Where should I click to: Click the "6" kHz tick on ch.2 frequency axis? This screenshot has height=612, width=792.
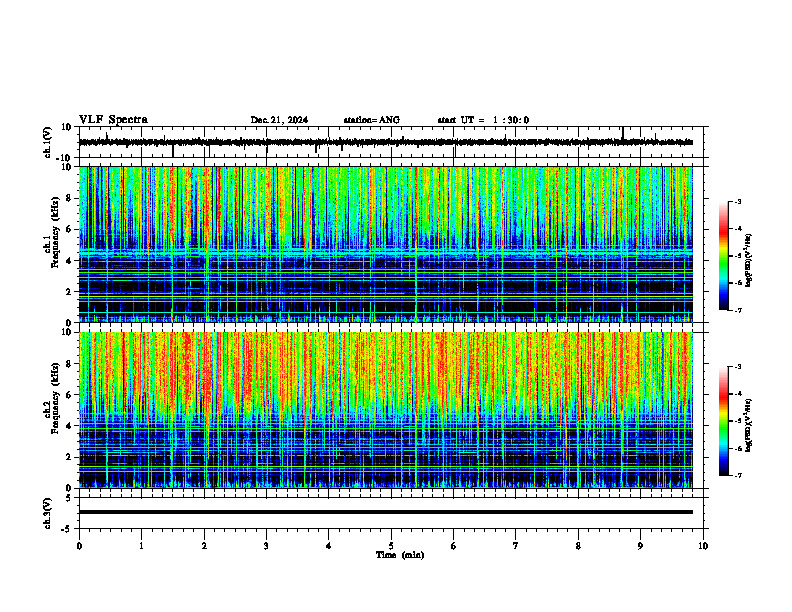[69, 395]
